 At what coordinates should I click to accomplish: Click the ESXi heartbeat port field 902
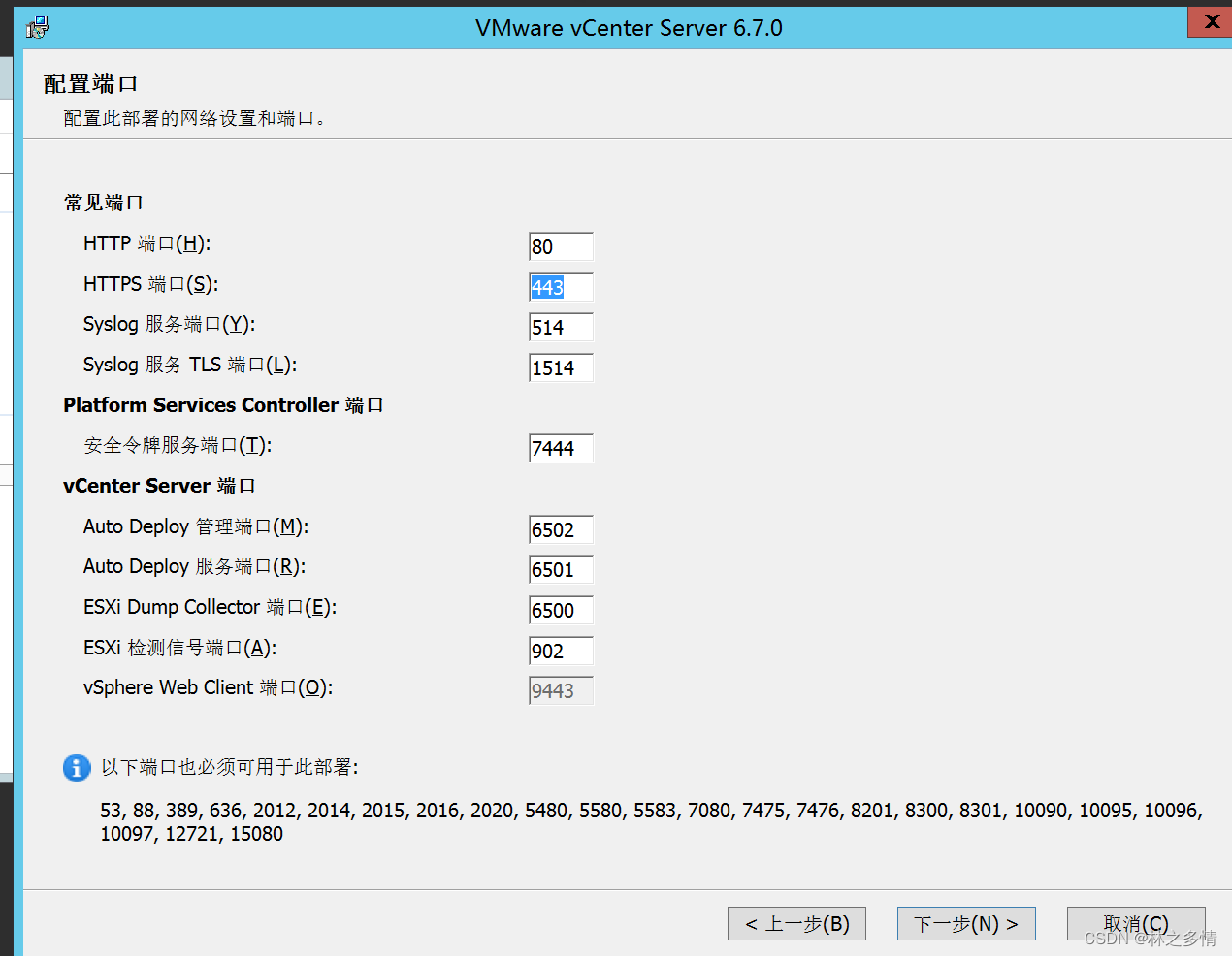coord(561,651)
